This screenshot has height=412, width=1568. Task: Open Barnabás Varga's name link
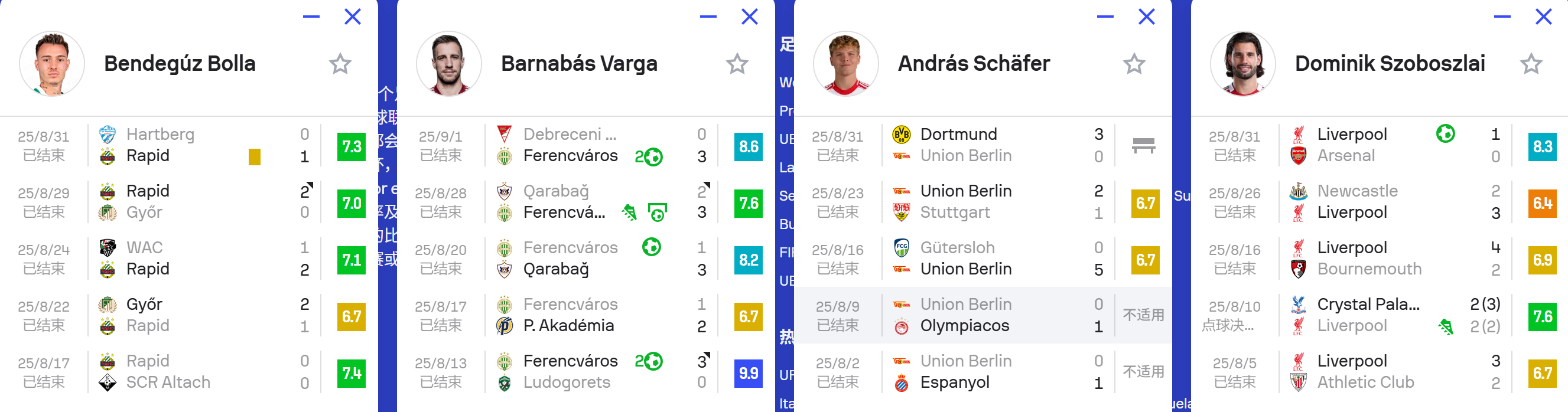(579, 64)
